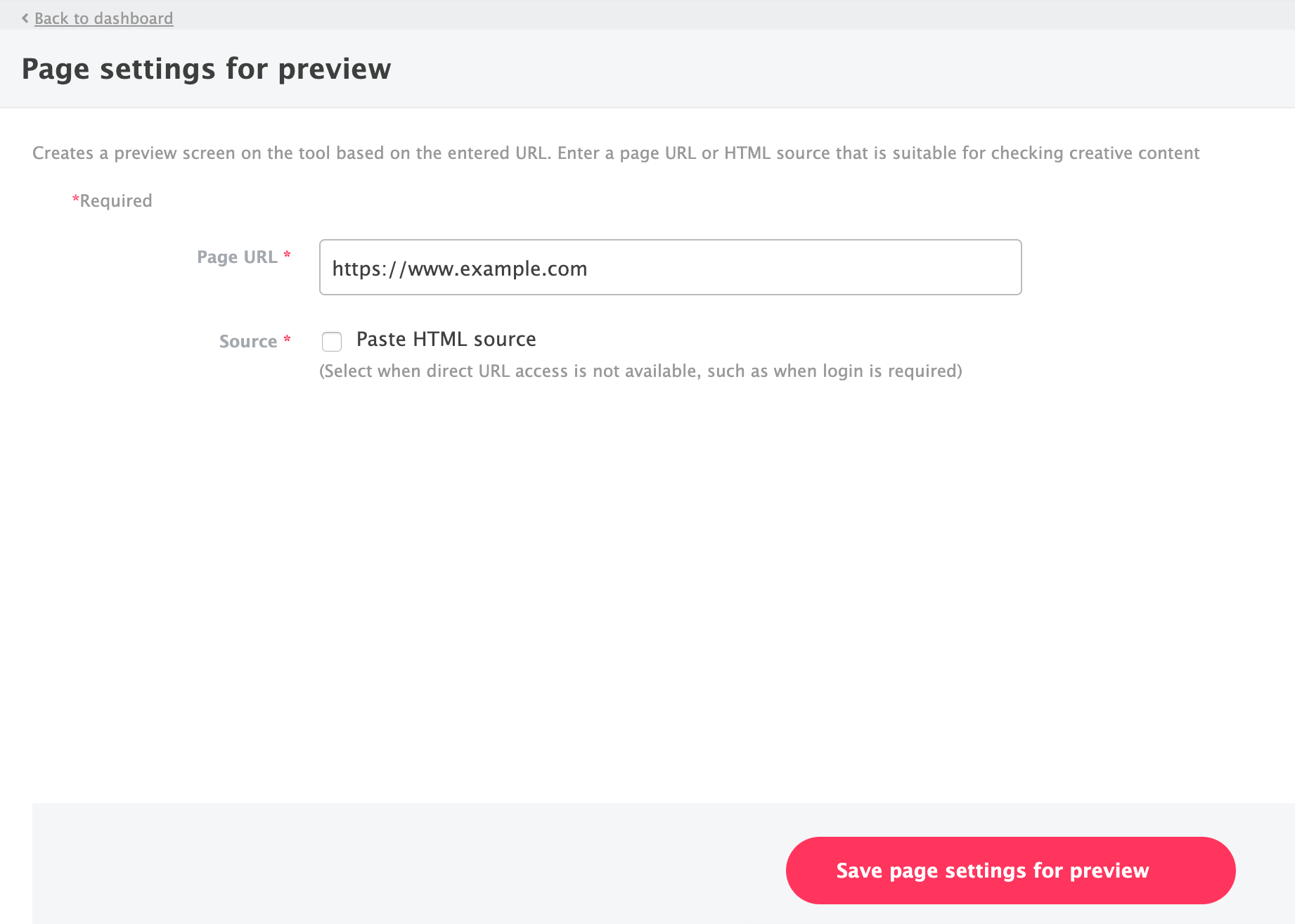Click the red asterisk beside Page URL
This screenshot has width=1295, height=924.
tap(287, 255)
